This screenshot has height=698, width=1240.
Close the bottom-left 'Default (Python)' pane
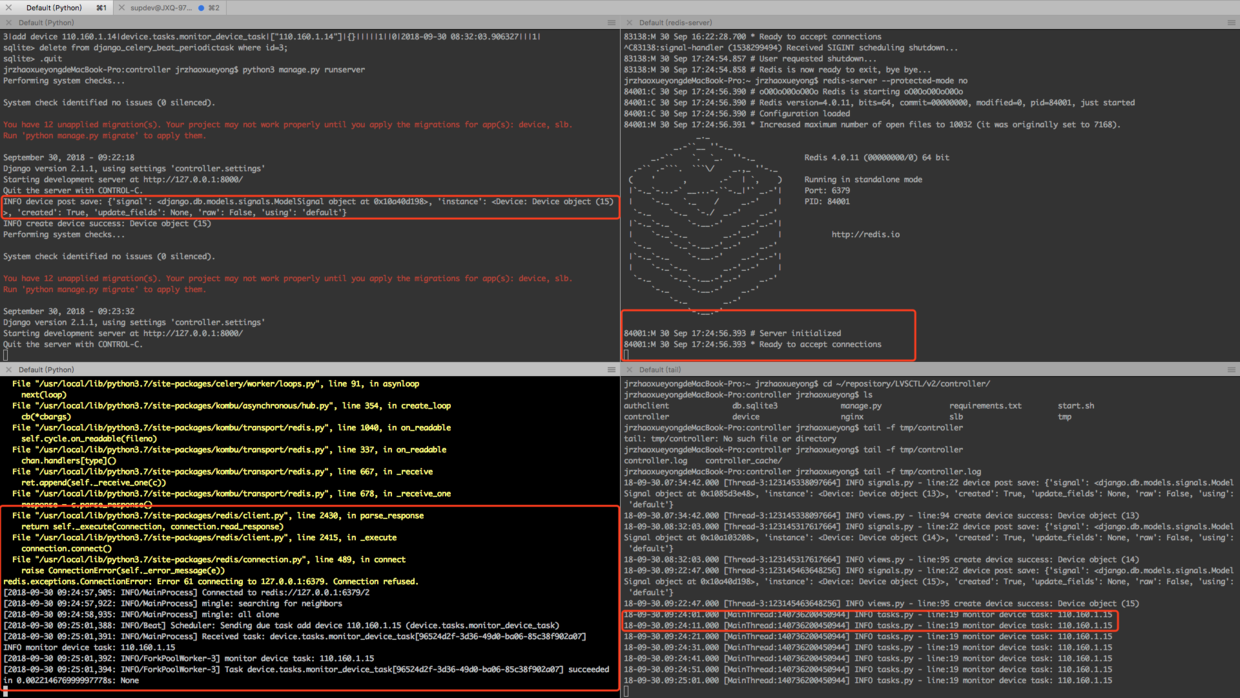[8, 369]
